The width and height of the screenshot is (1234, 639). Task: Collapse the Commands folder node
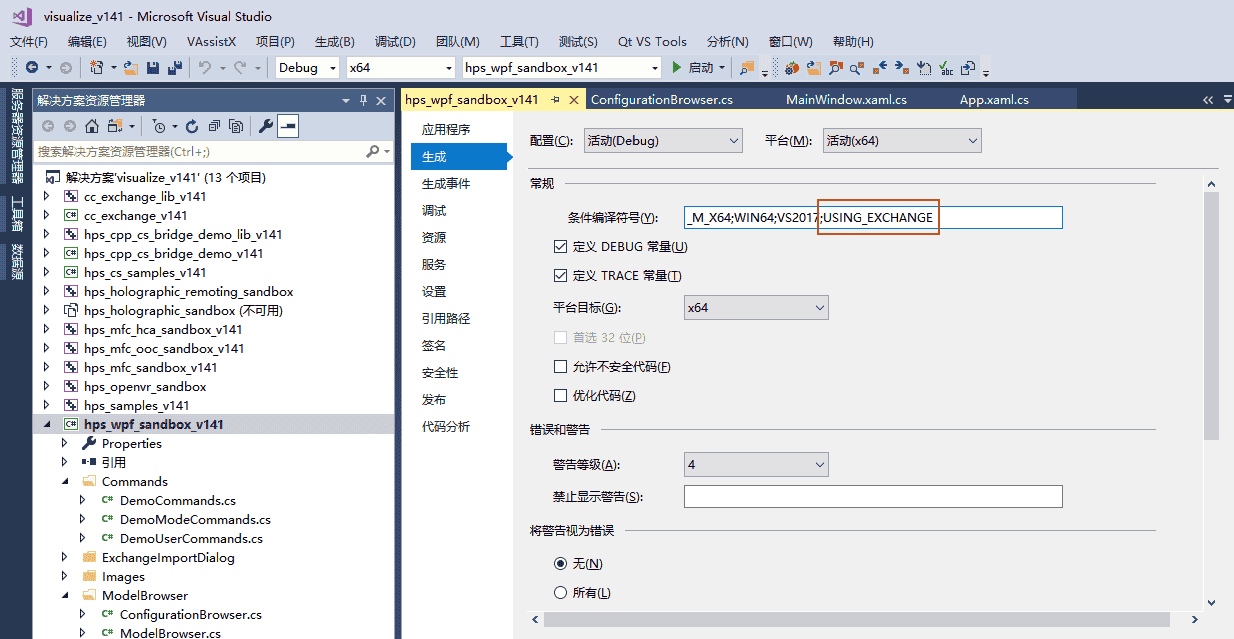[x=64, y=481]
